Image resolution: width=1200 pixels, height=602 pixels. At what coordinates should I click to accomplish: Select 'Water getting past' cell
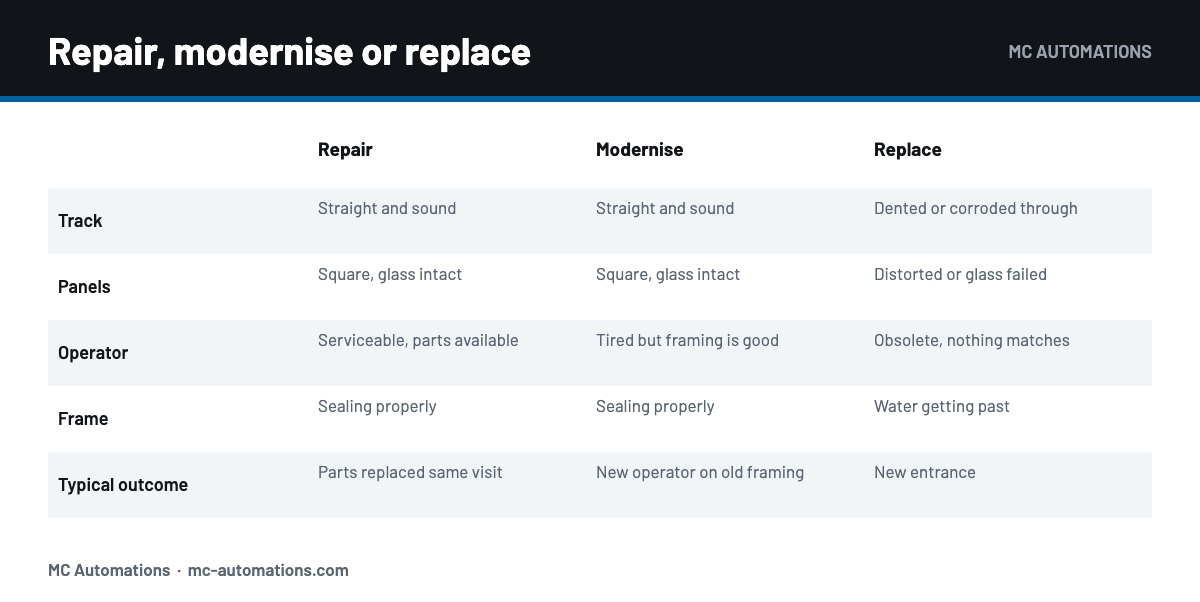(x=942, y=407)
